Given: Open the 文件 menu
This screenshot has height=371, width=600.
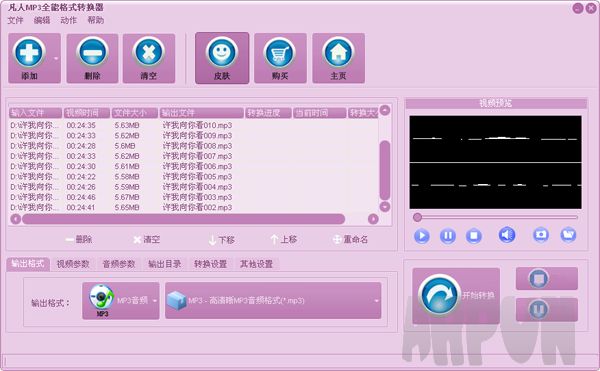Looking at the screenshot, I should 16,20.
